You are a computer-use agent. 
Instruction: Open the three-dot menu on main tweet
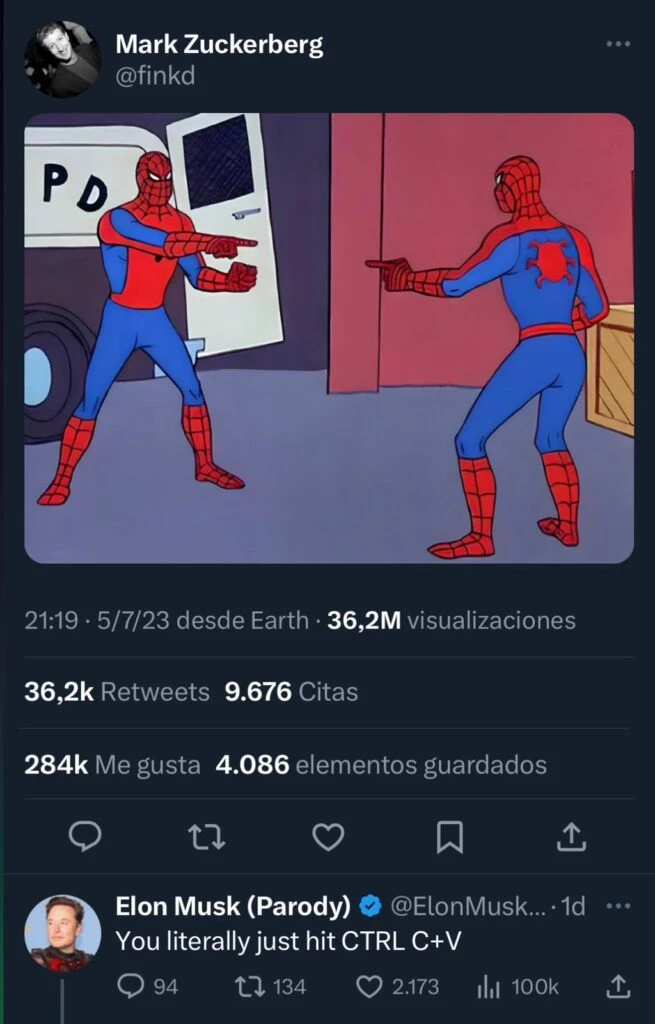point(618,44)
